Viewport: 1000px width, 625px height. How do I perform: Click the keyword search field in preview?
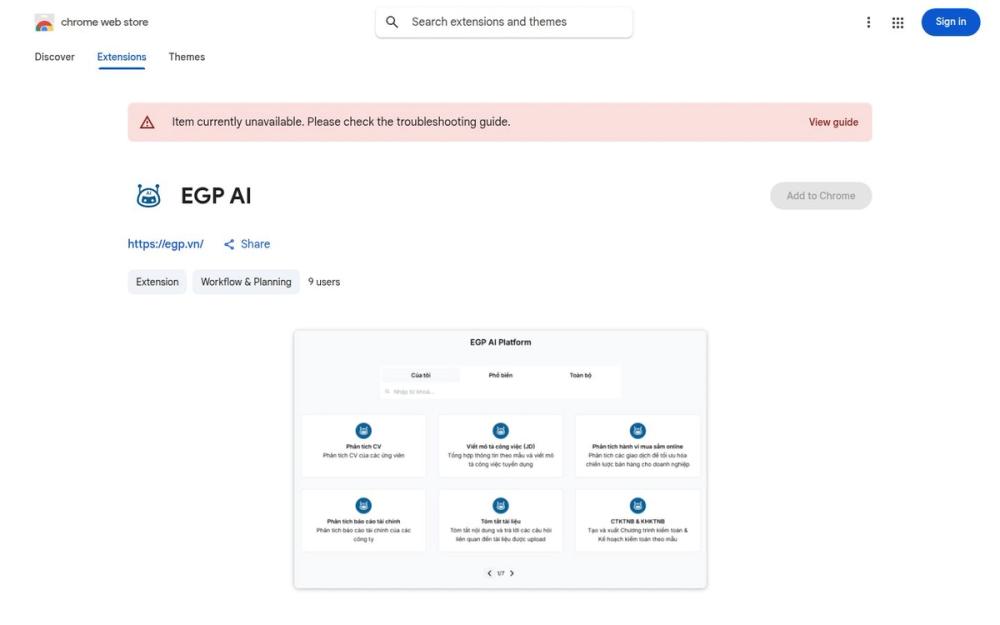click(x=501, y=392)
